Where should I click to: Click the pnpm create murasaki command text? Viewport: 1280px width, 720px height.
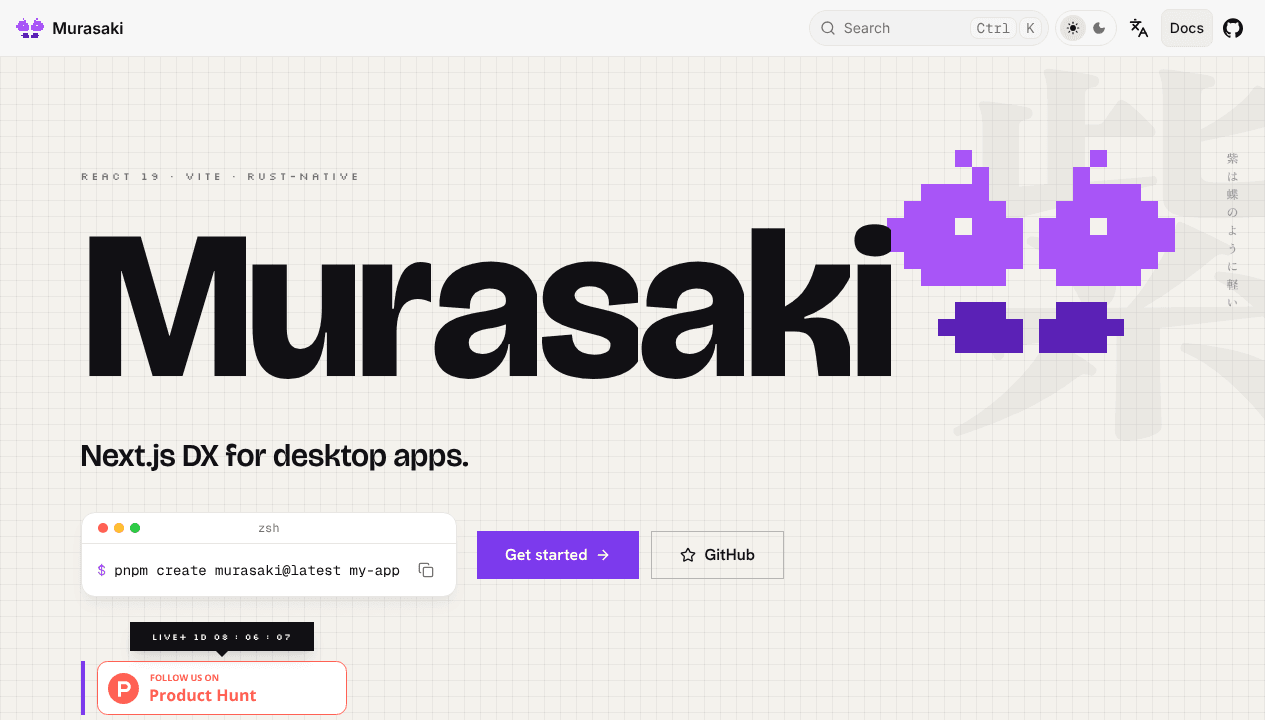pos(257,570)
